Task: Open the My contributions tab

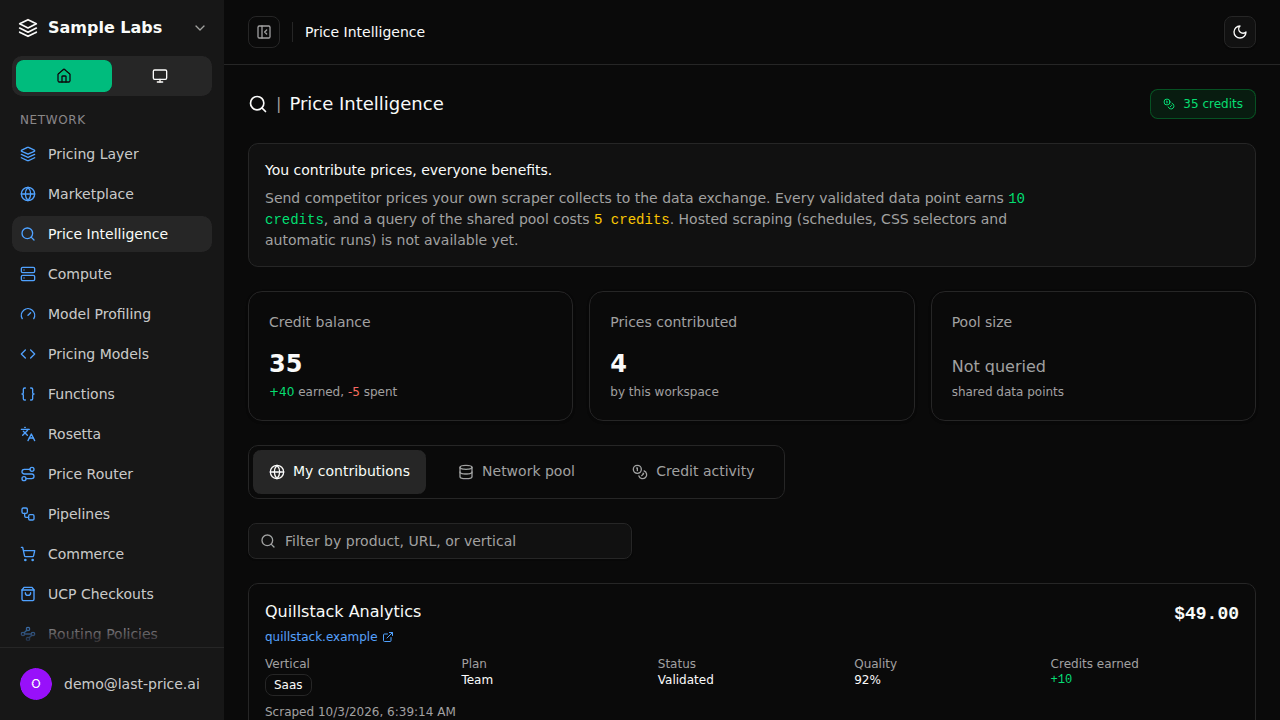Action: (x=339, y=472)
